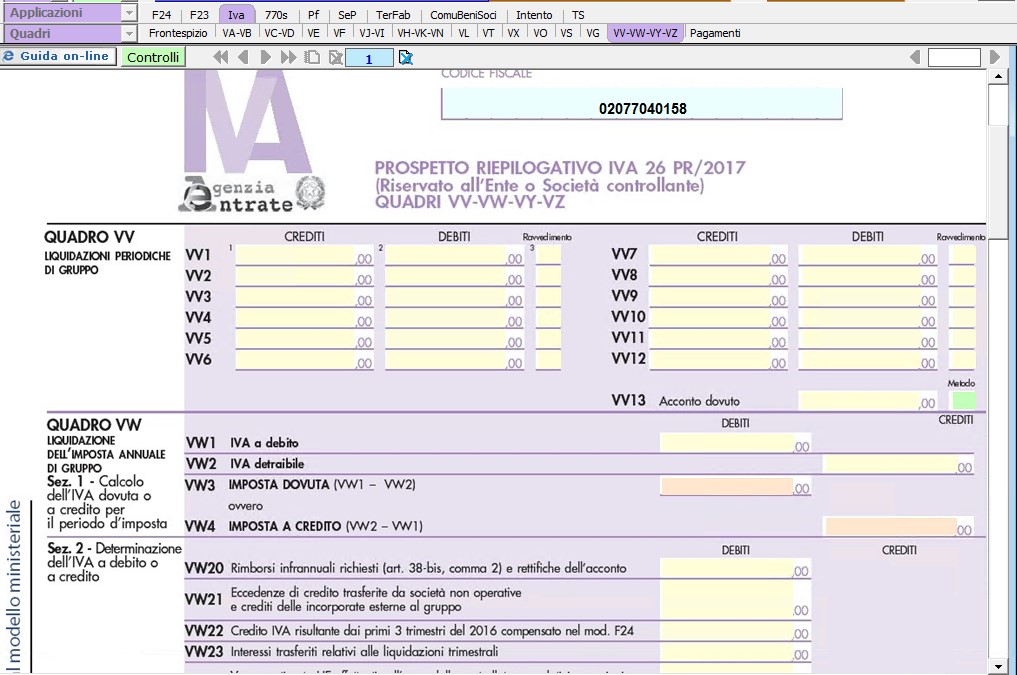Open the 770s tab
Screen dimensions: 1017x675
pyautogui.click(x=276, y=15)
